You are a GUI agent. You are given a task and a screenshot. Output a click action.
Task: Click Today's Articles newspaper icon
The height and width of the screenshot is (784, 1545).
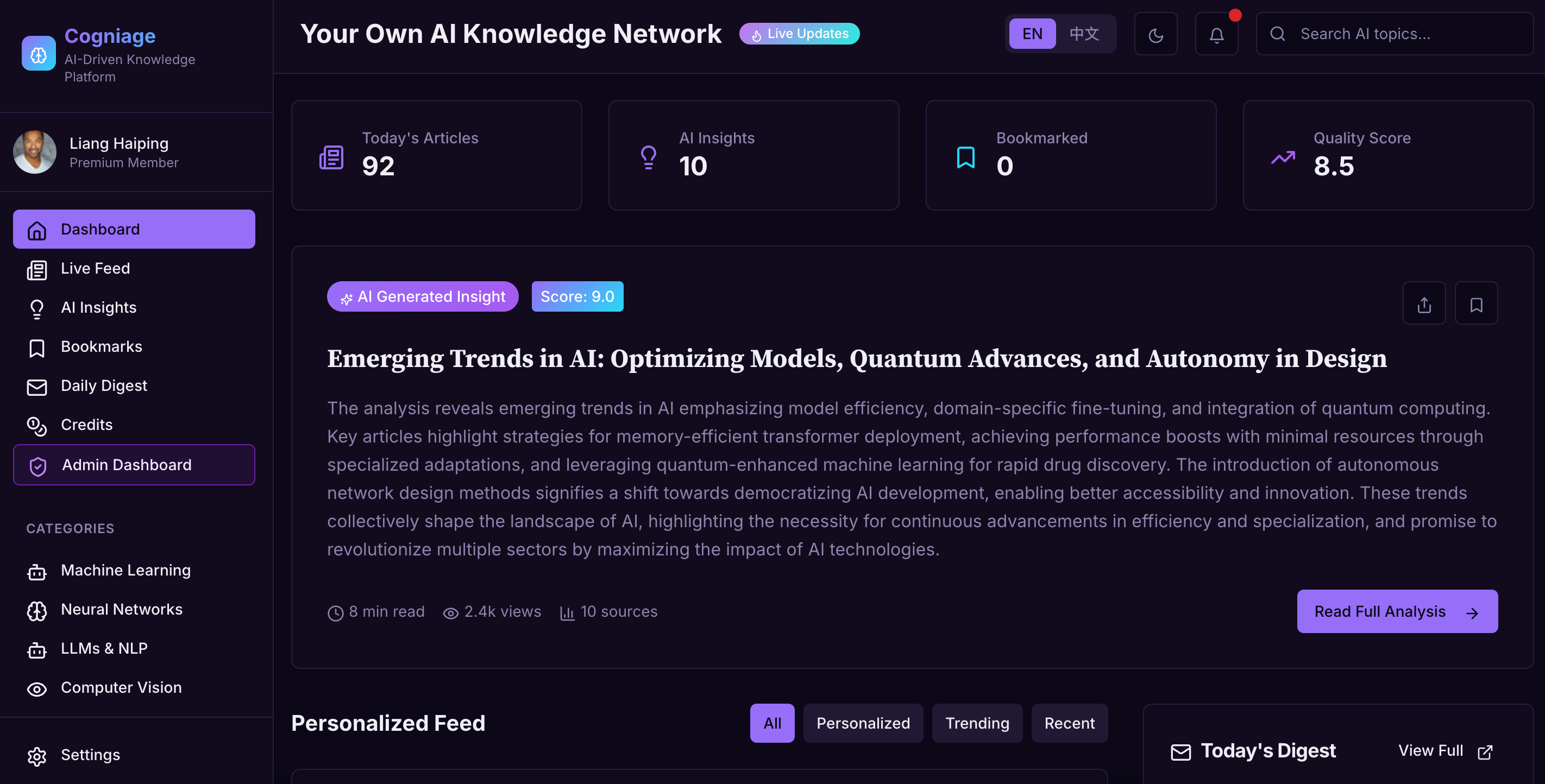point(331,157)
